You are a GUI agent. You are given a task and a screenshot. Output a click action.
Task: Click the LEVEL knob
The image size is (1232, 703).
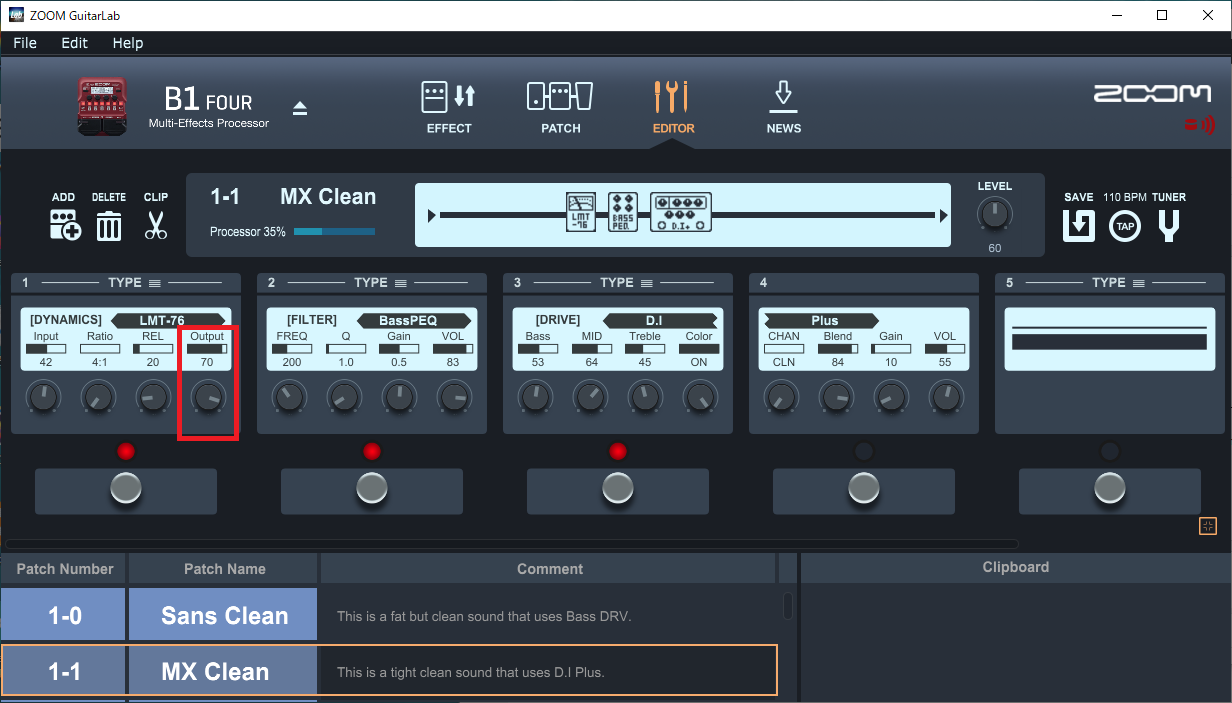[x=994, y=215]
